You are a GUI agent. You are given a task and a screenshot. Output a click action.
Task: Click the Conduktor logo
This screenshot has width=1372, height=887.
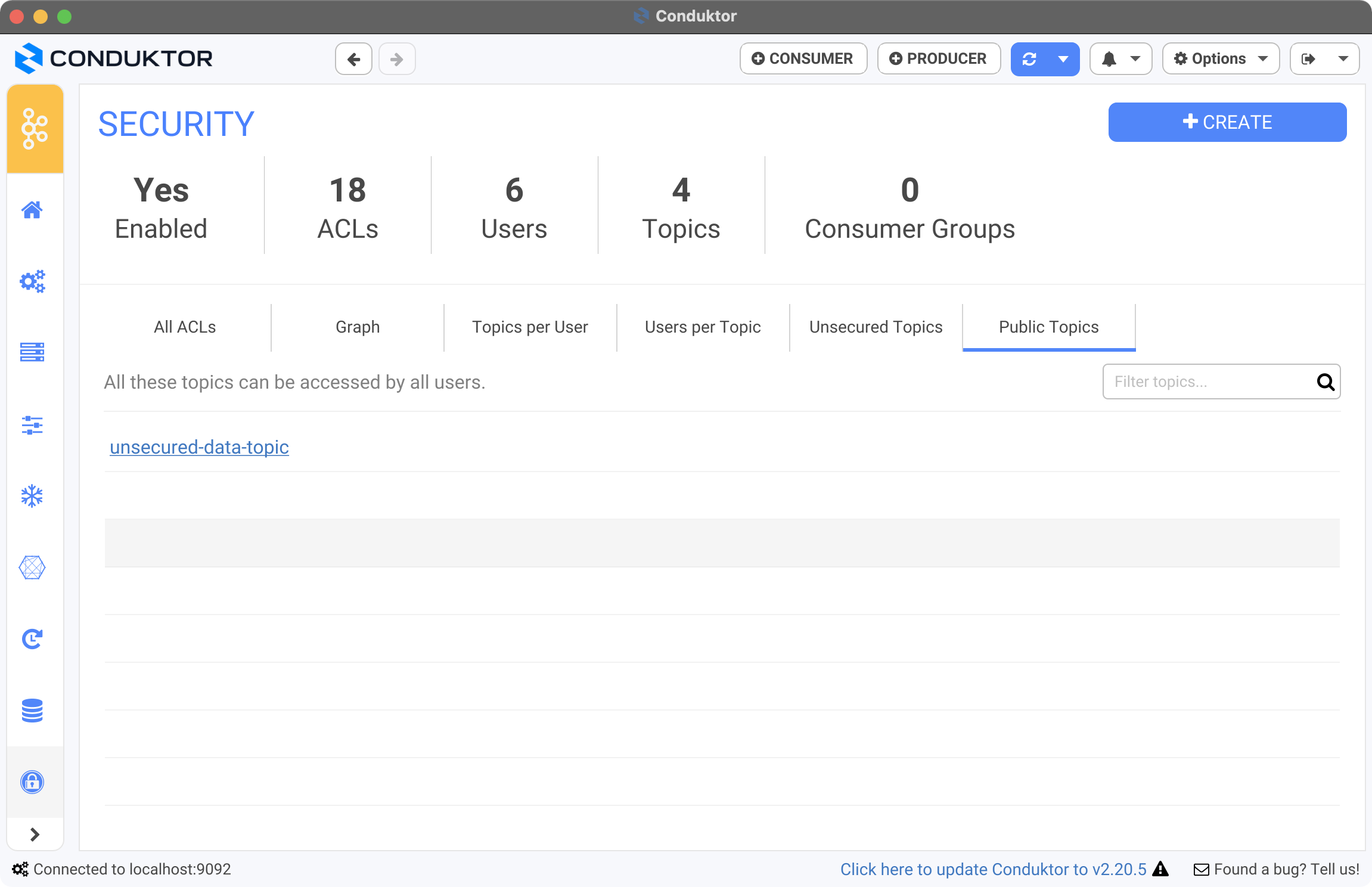(113, 58)
